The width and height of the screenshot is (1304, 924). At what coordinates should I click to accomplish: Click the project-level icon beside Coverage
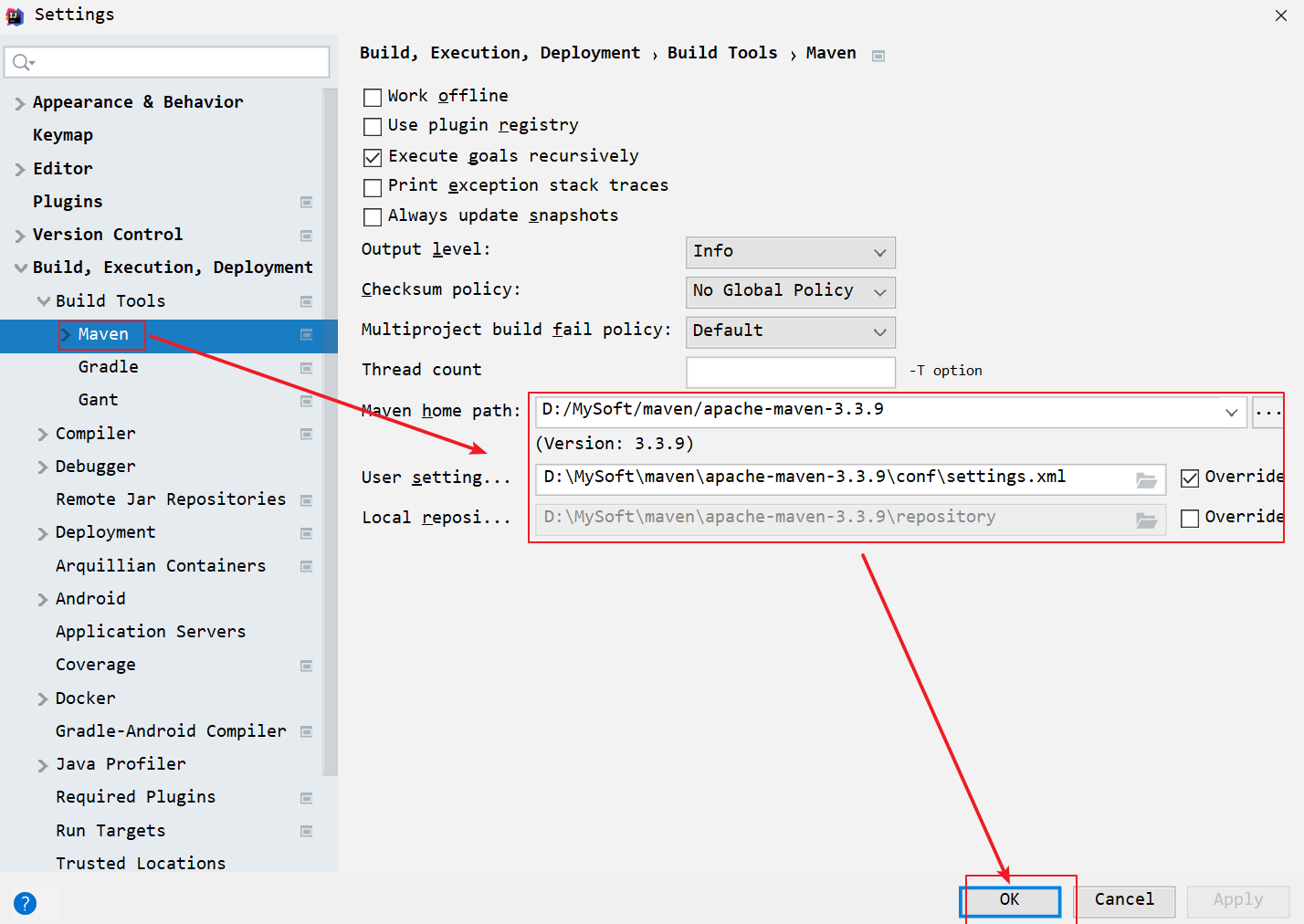click(x=307, y=666)
